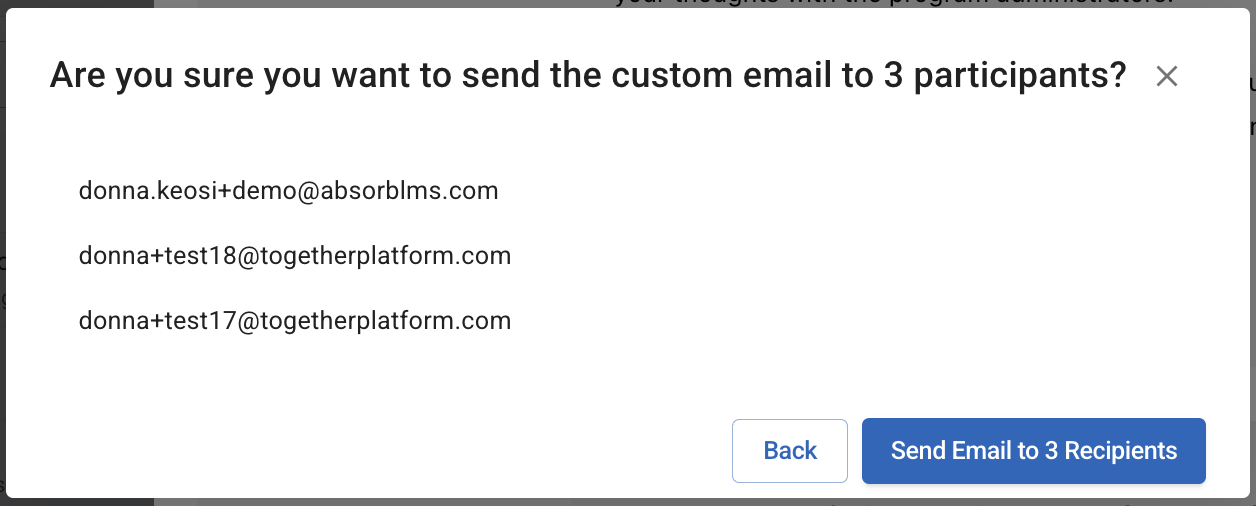Click the Back button
Image resolution: width=1256 pixels, height=506 pixels.
tap(790, 451)
